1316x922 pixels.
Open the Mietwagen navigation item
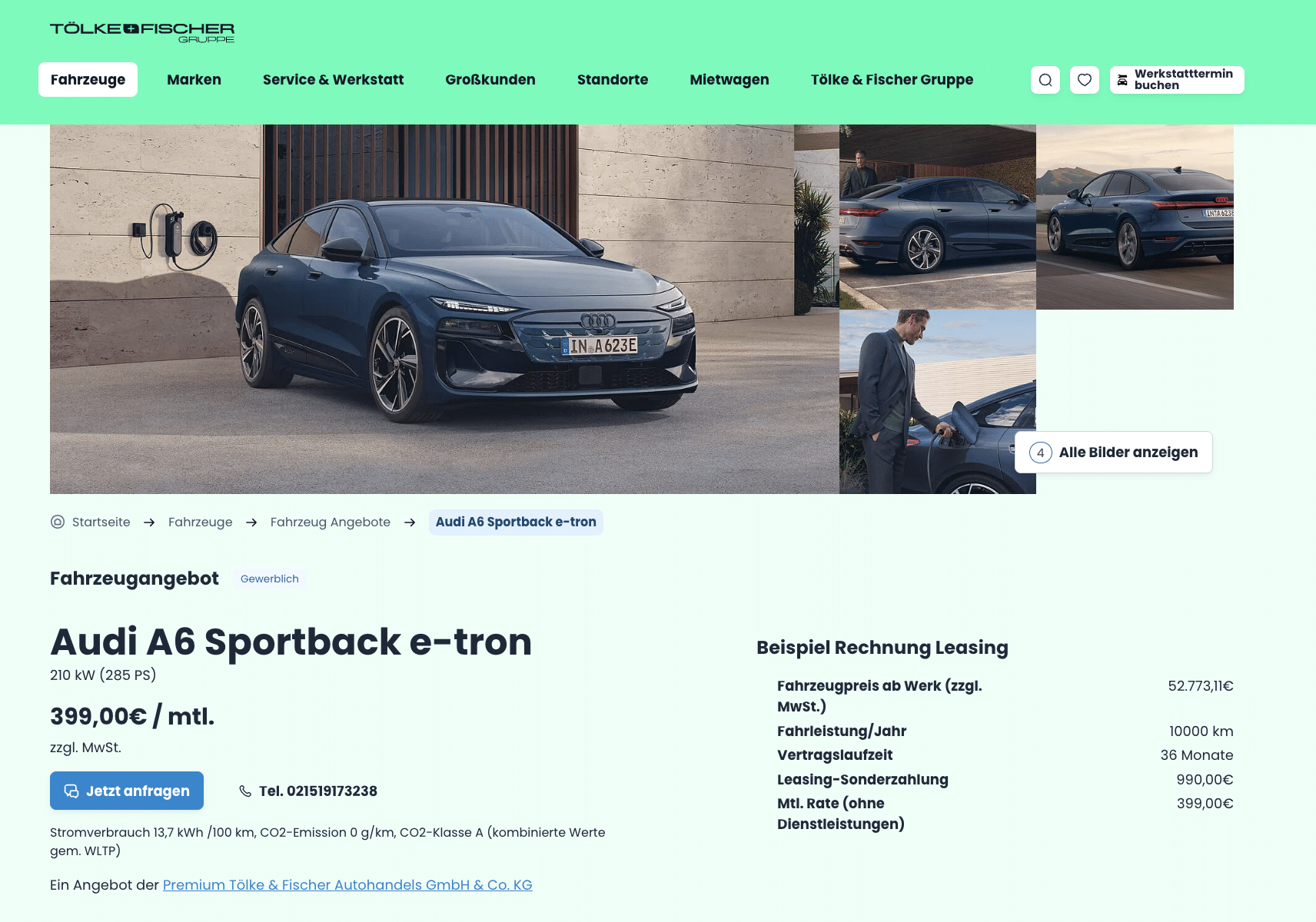pyautogui.click(x=729, y=80)
